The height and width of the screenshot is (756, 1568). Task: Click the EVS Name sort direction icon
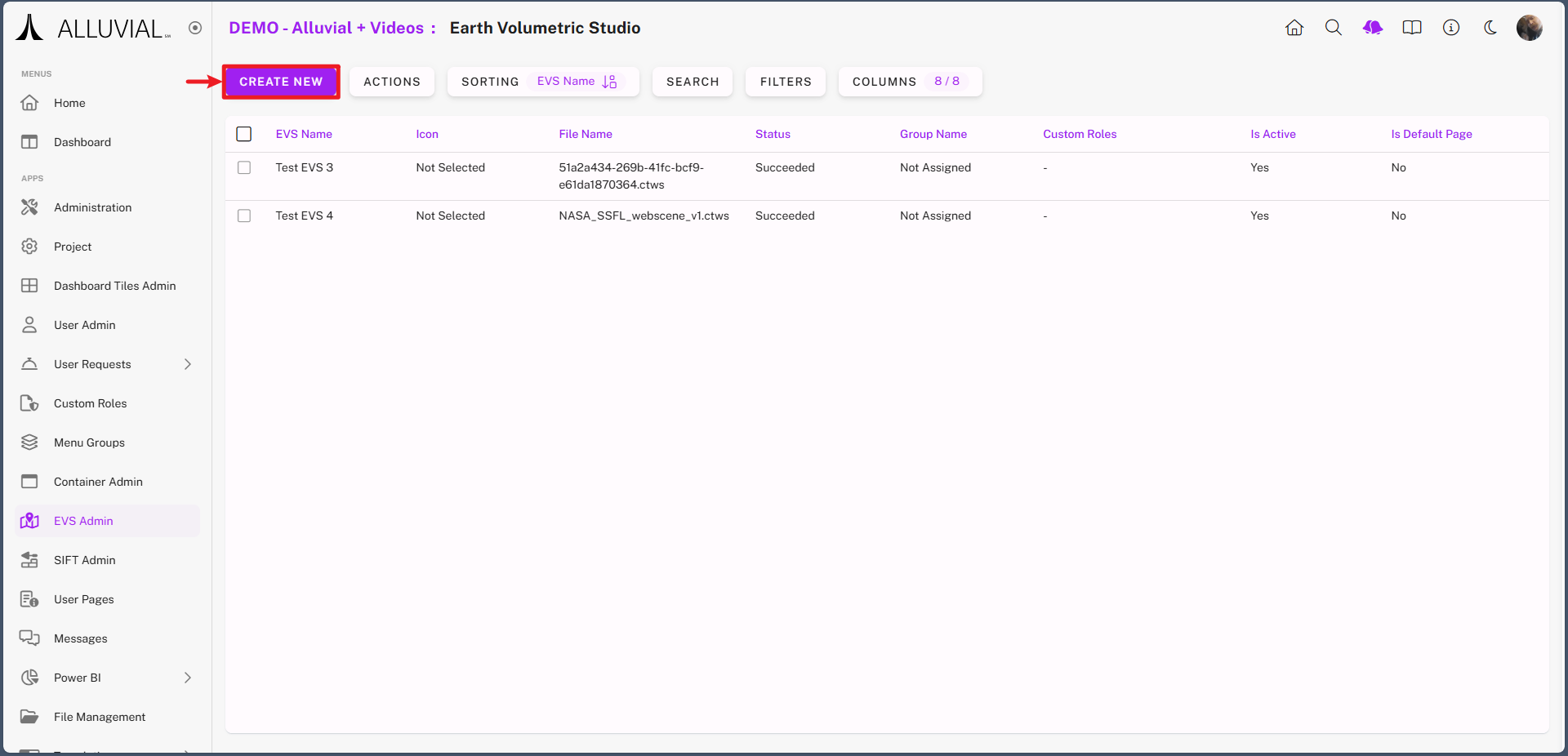tap(610, 82)
